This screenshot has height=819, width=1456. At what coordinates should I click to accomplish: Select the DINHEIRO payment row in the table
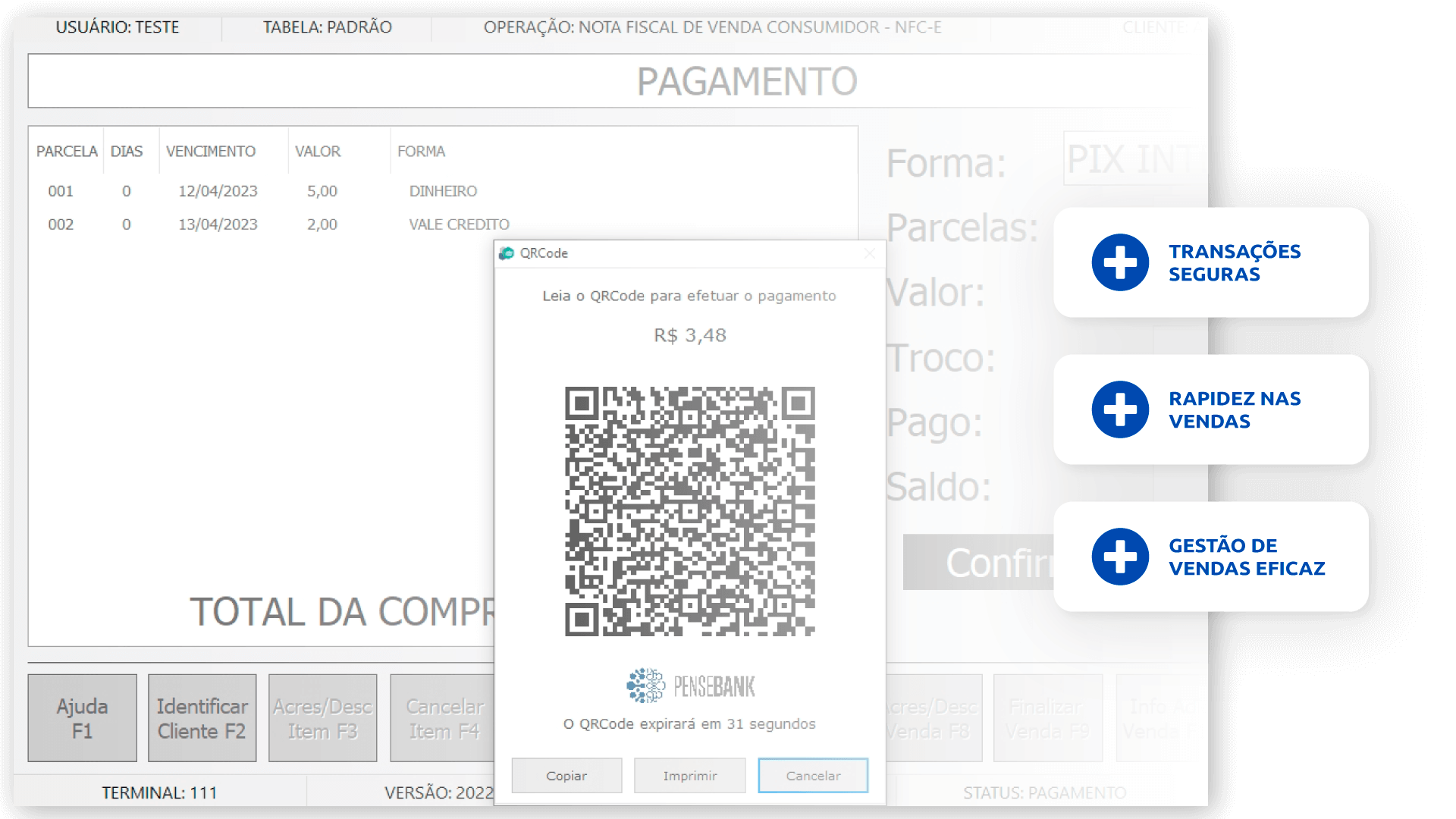[303, 191]
